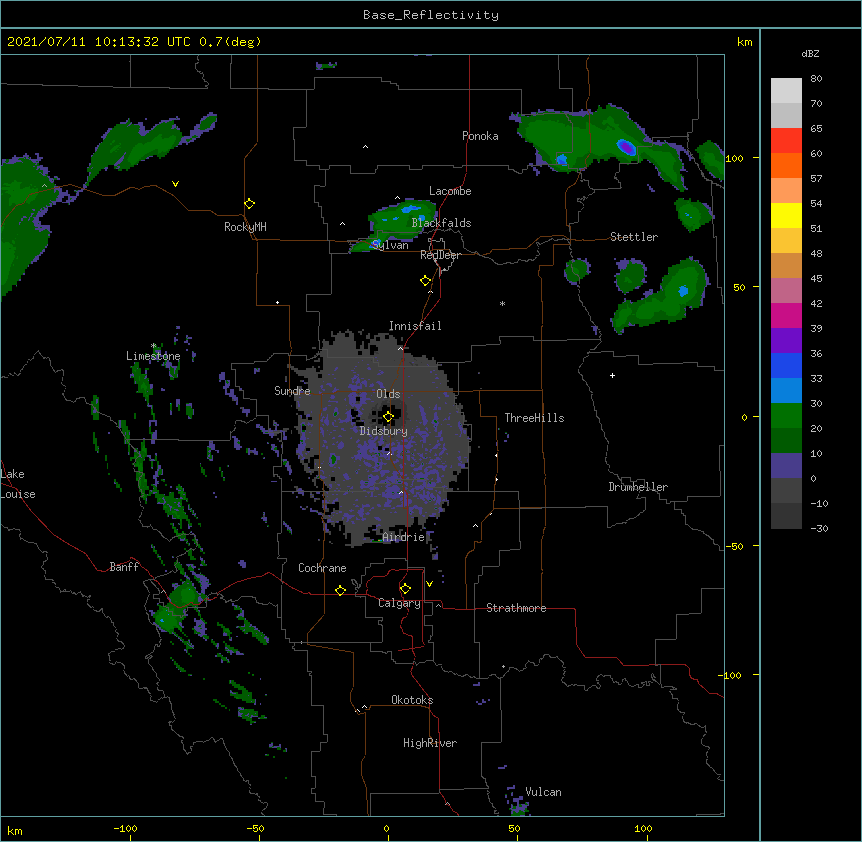Click the RedDeer city label
The width and height of the screenshot is (862, 842).
(440, 255)
